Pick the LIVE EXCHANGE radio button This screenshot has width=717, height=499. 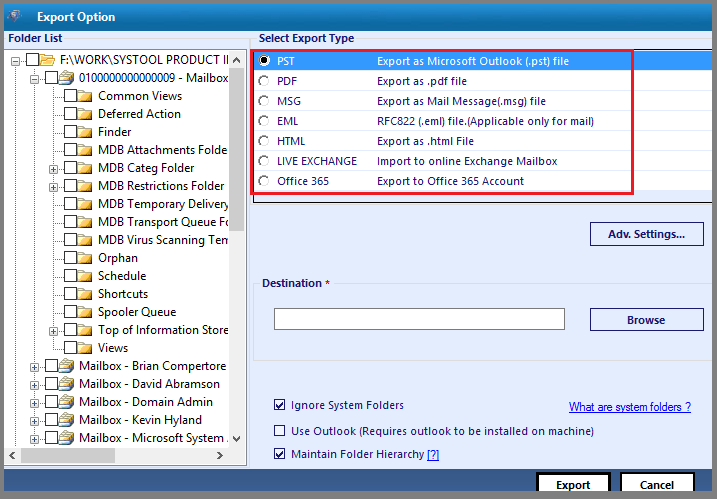click(264, 161)
